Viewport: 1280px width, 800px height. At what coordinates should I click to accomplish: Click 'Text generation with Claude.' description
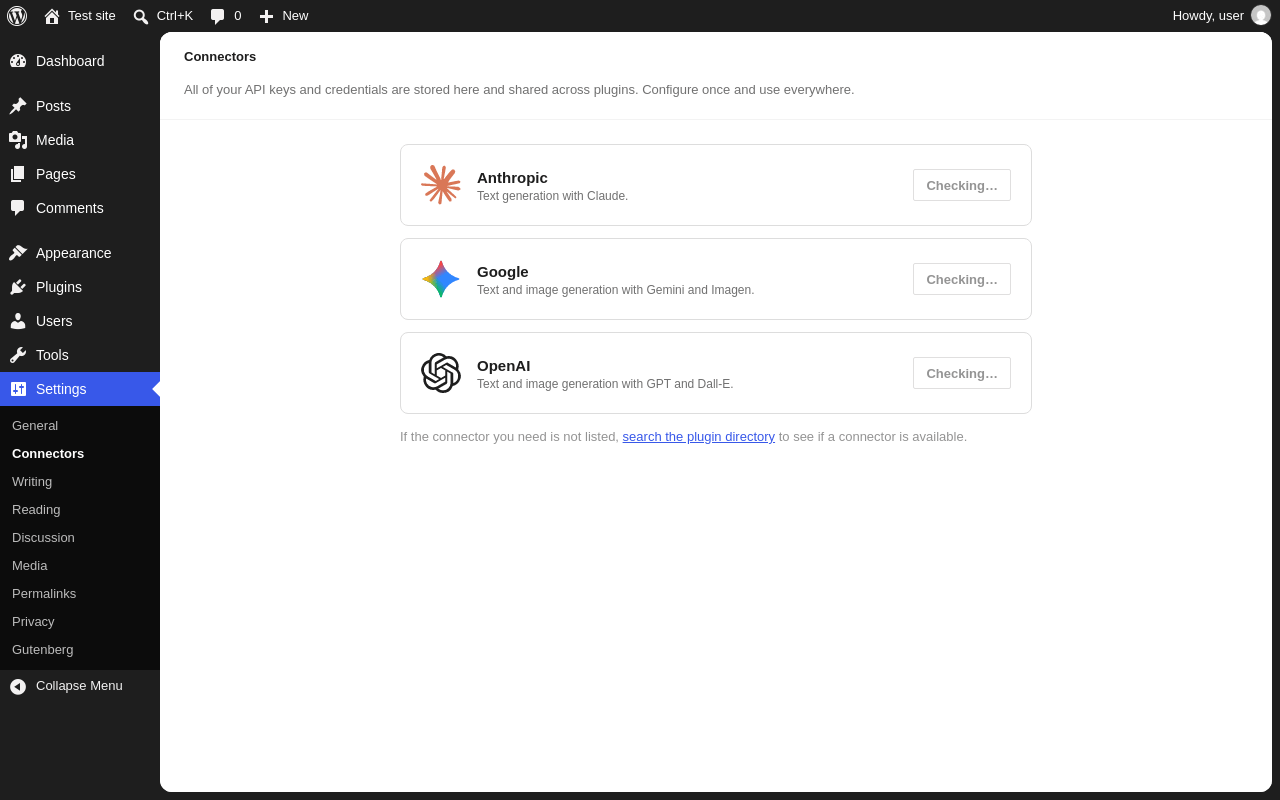pos(553,196)
